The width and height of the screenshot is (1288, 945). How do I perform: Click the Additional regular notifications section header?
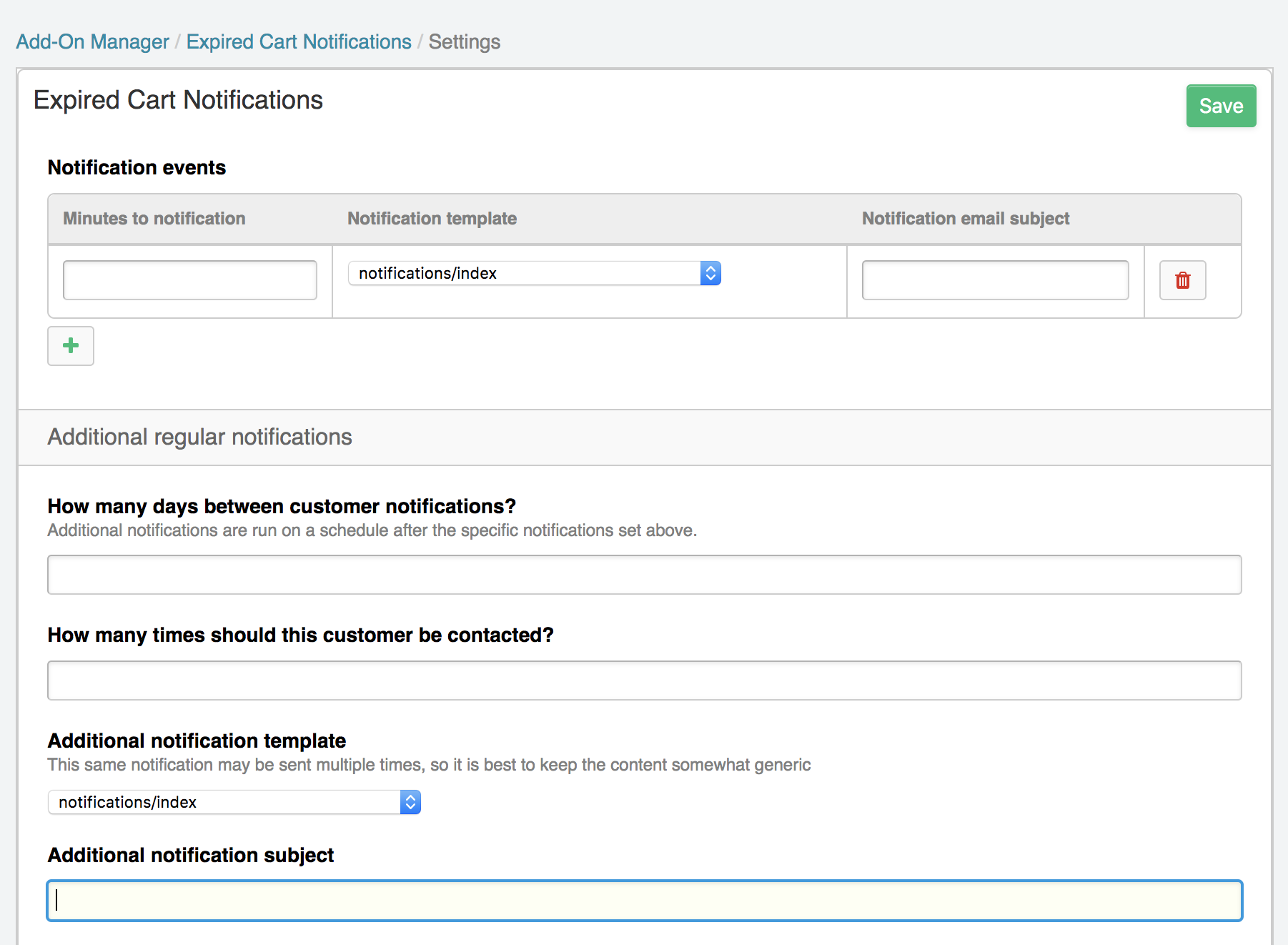coord(200,437)
